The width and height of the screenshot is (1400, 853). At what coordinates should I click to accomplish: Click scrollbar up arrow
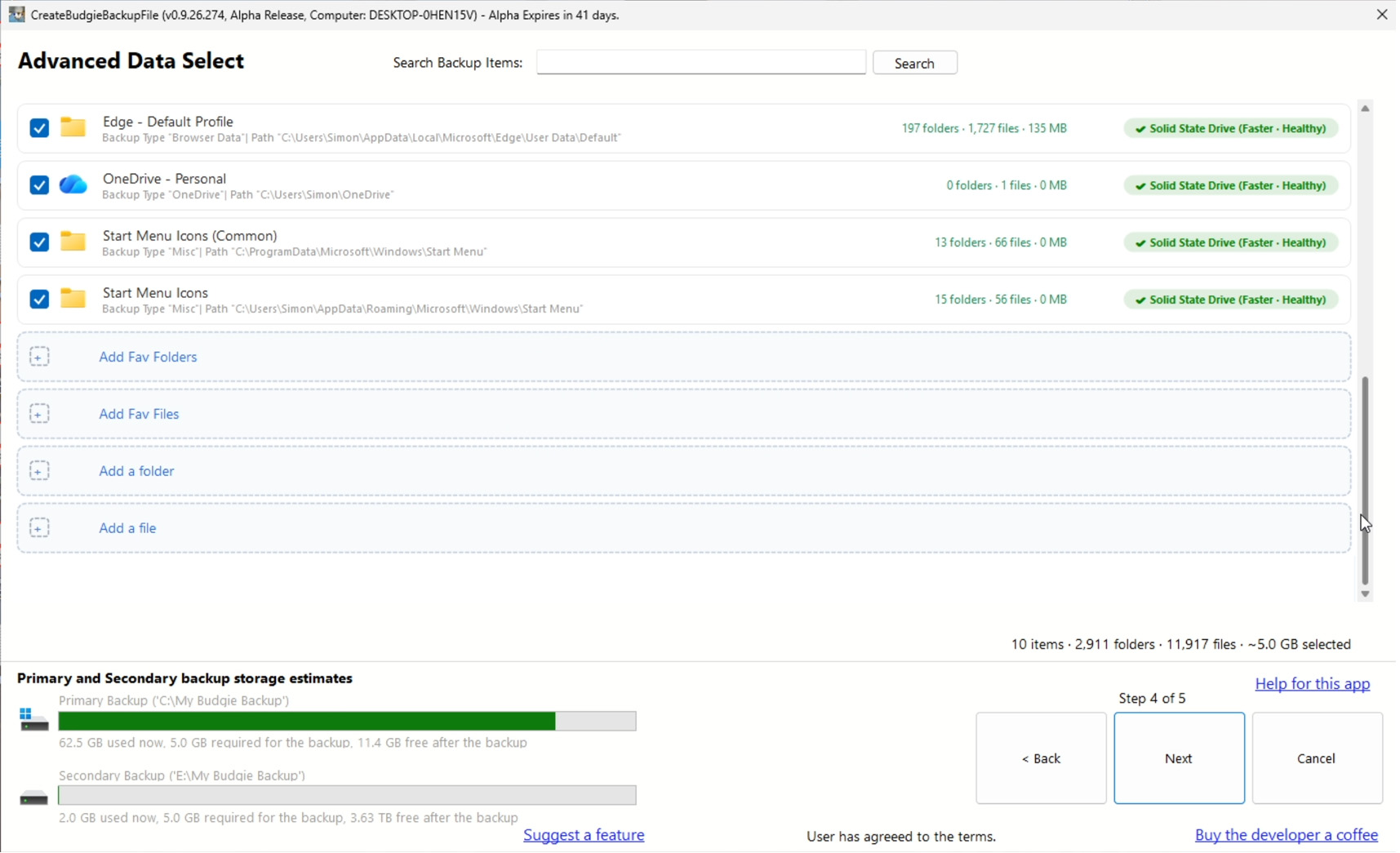[x=1365, y=109]
